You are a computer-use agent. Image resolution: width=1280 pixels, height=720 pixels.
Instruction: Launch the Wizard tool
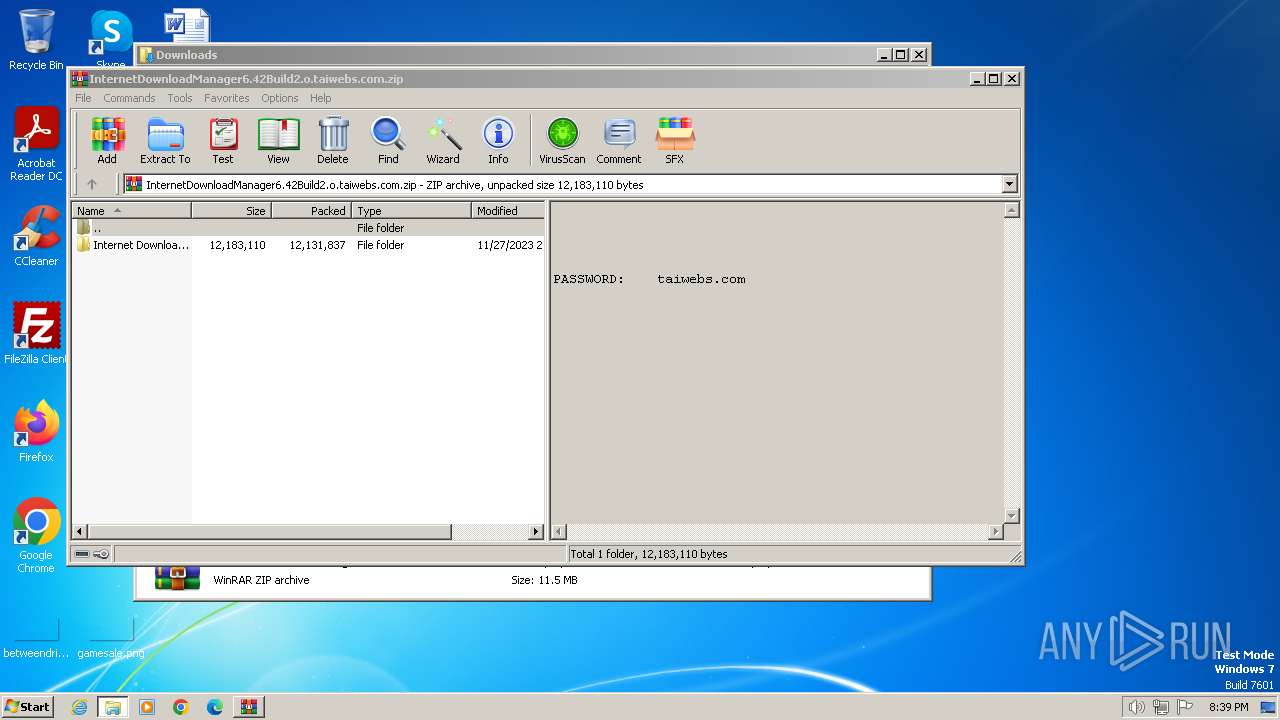[x=443, y=140]
